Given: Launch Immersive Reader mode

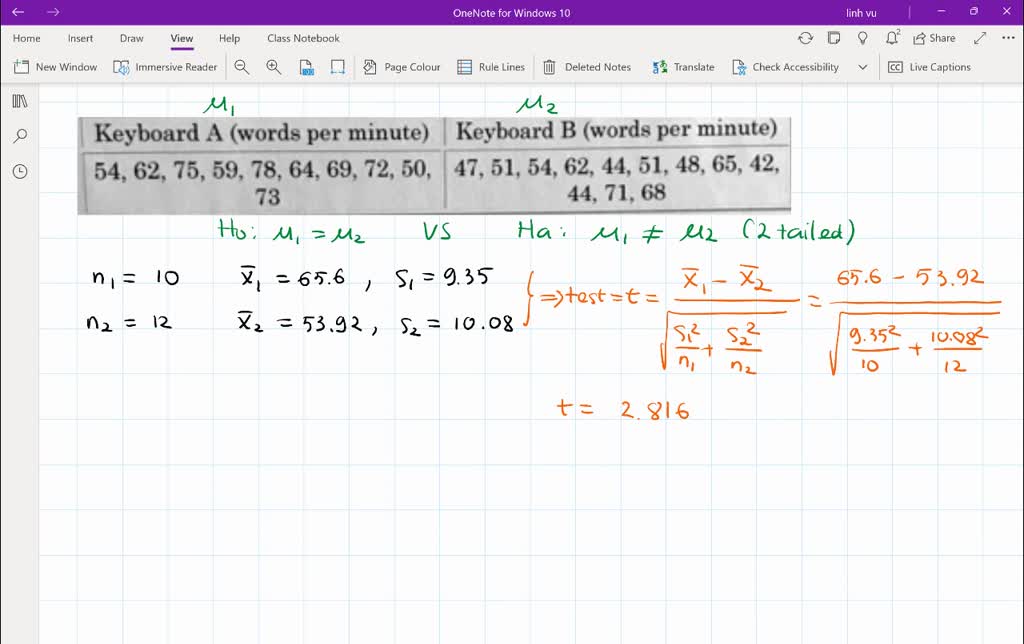Looking at the screenshot, I should point(165,67).
